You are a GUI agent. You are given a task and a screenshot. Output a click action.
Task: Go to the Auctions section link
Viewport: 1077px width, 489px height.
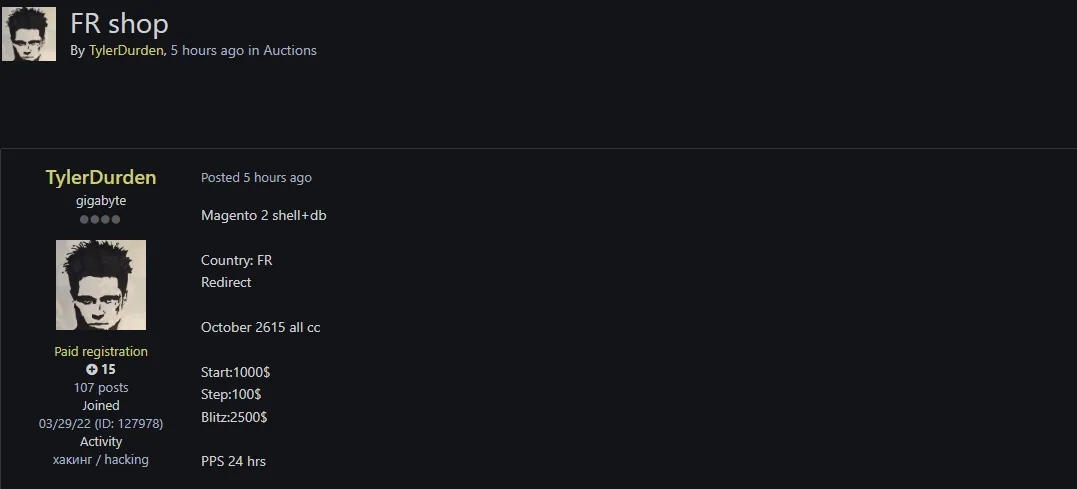point(290,50)
